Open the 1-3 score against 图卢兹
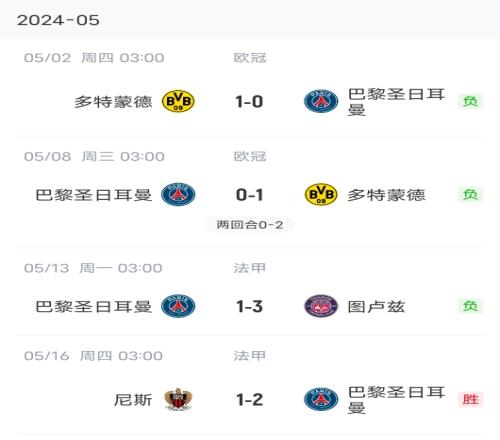Screen dimensions: 500x440 point(249,306)
